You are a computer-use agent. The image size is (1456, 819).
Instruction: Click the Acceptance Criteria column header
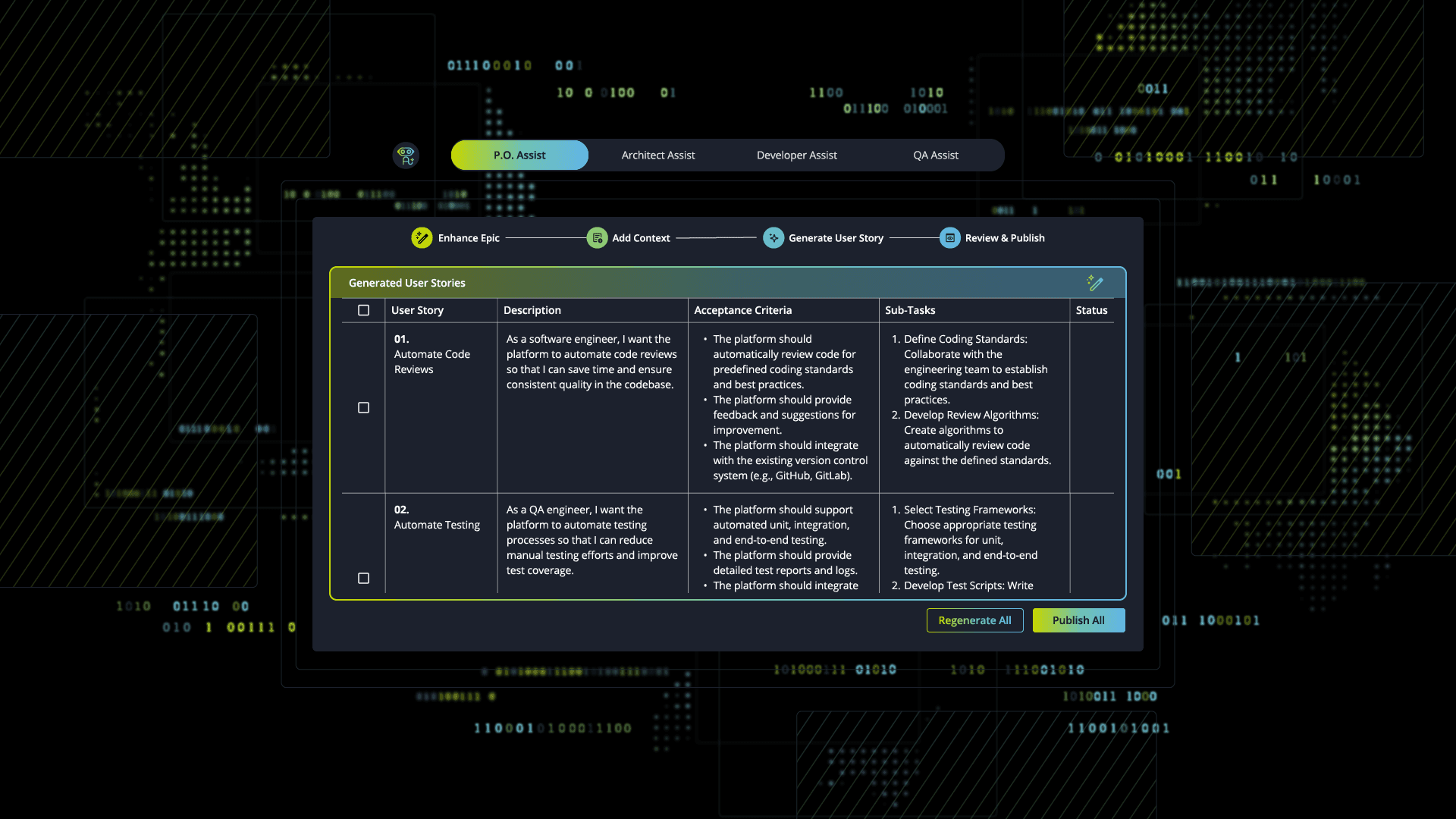click(x=742, y=310)
